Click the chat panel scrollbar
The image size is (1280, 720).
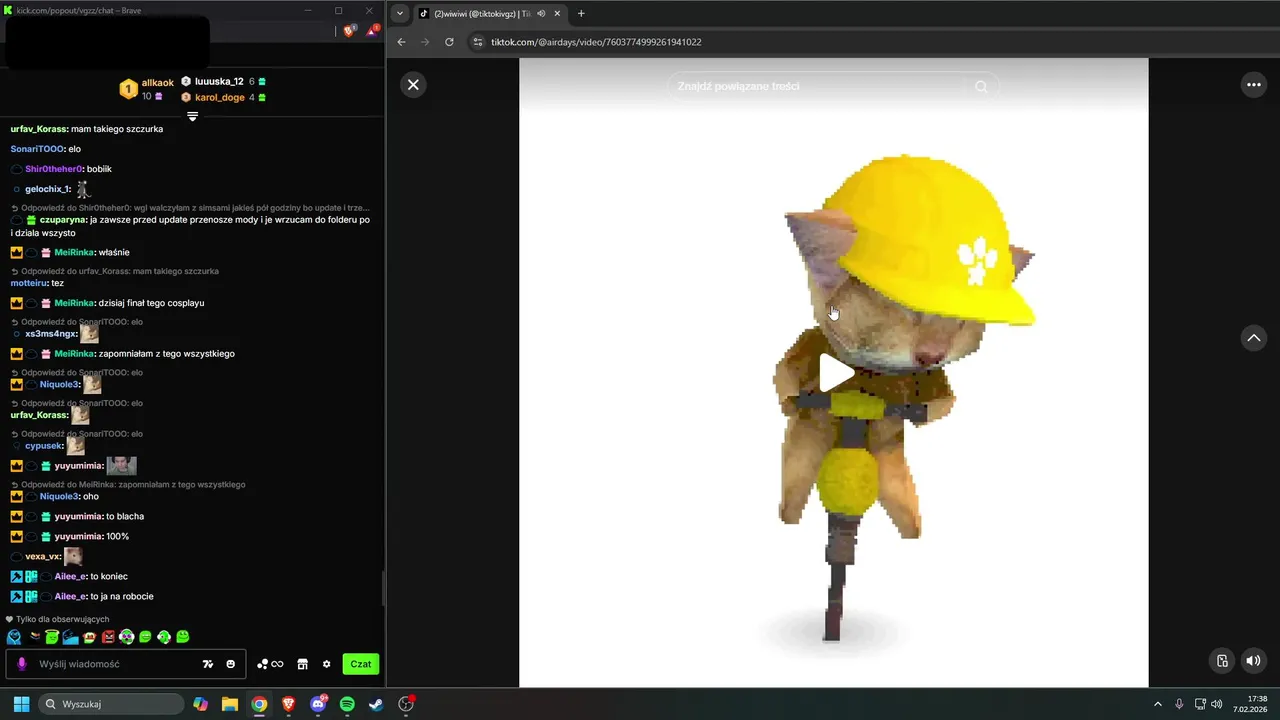pyautogui.click(x=384, y=590)
